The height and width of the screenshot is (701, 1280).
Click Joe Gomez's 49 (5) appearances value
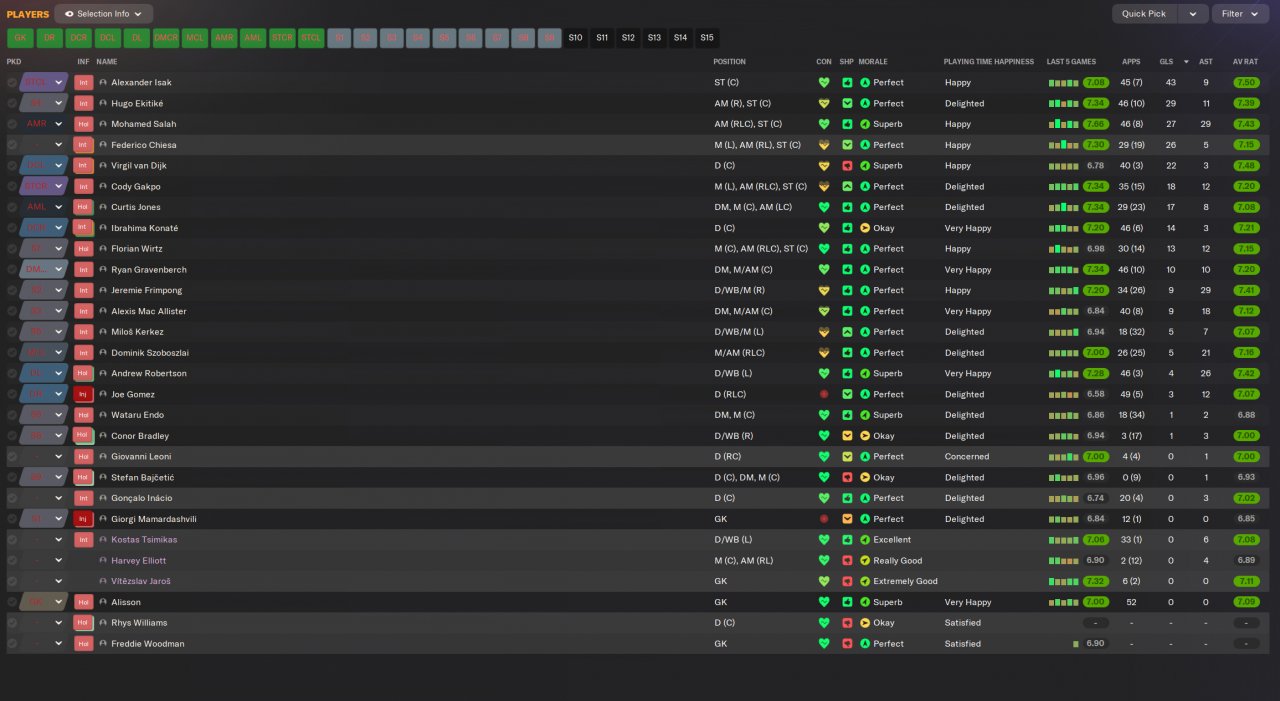pyautogui.click(x=1131, y=394)
